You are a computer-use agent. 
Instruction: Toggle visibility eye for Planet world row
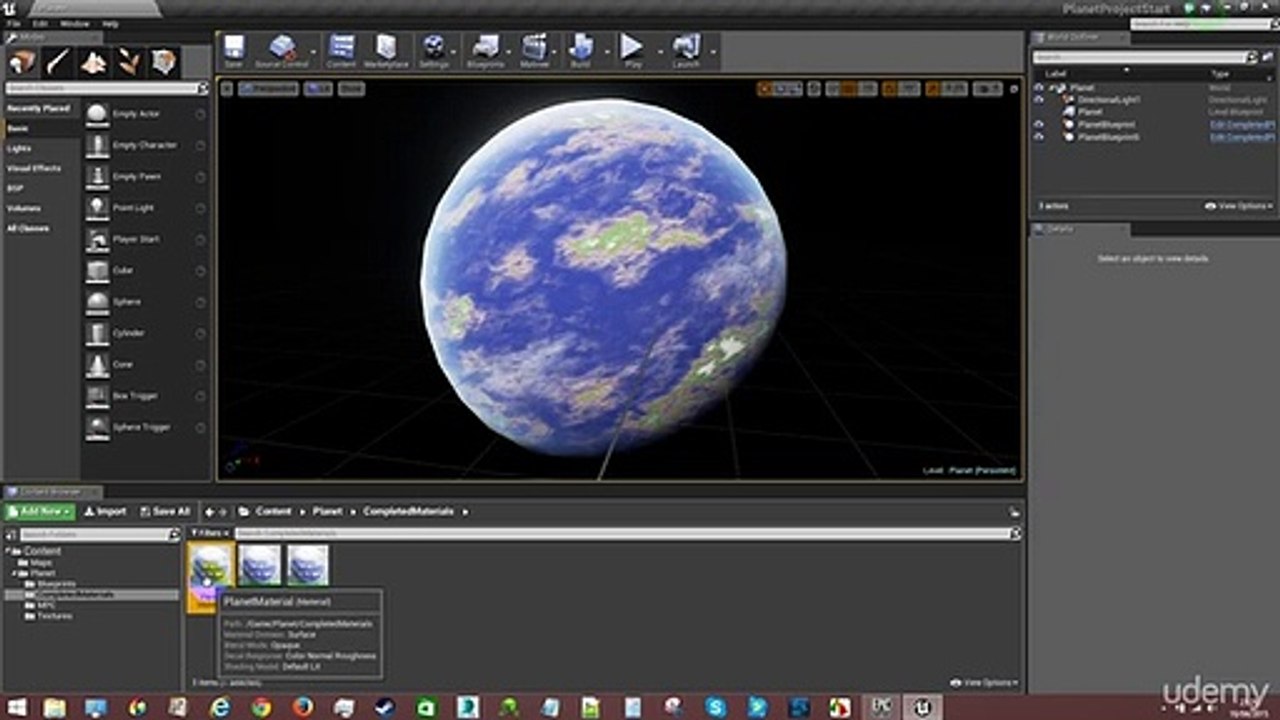click(1039, 88)
